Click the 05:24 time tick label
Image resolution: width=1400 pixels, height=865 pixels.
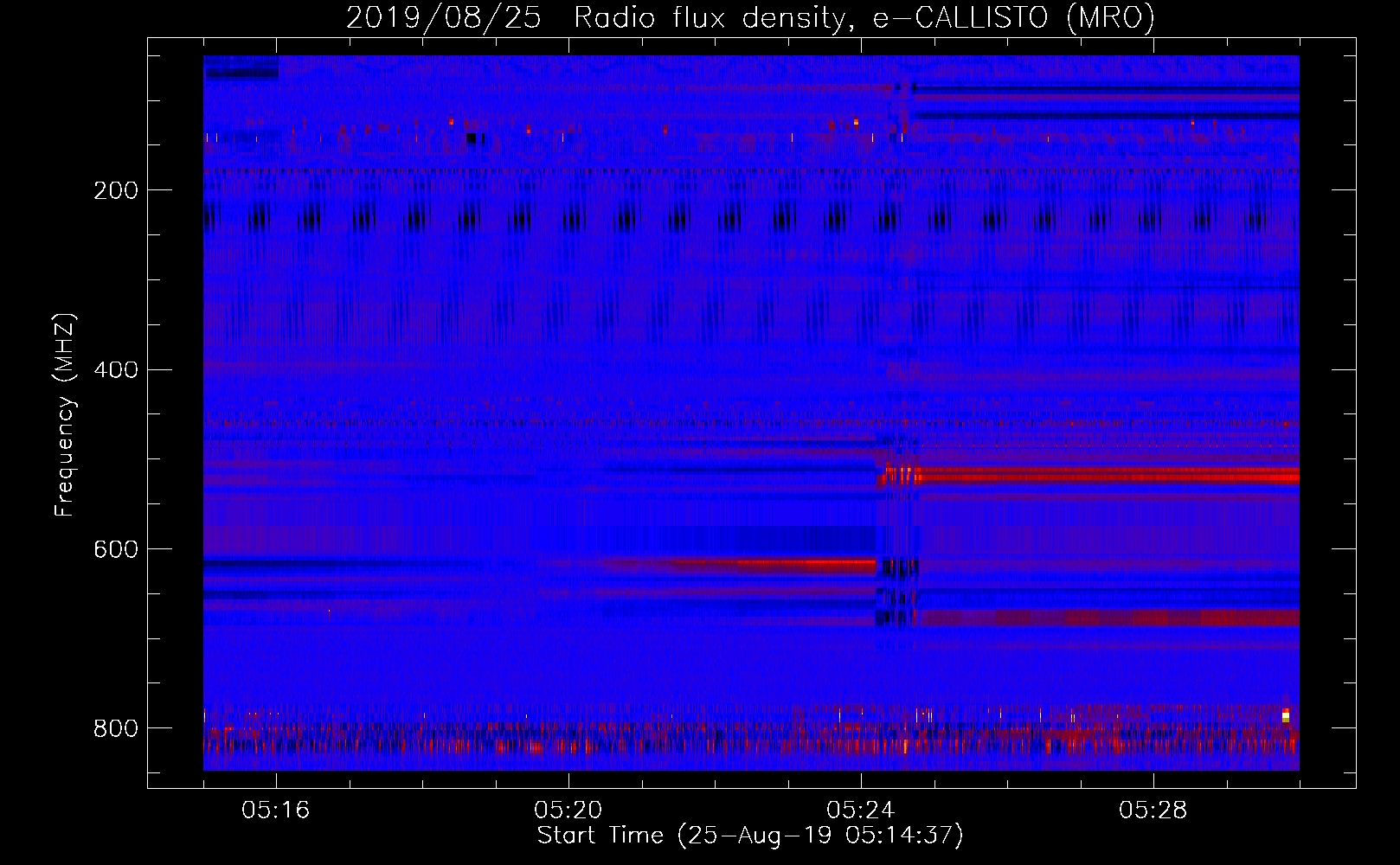click(861, 811)
